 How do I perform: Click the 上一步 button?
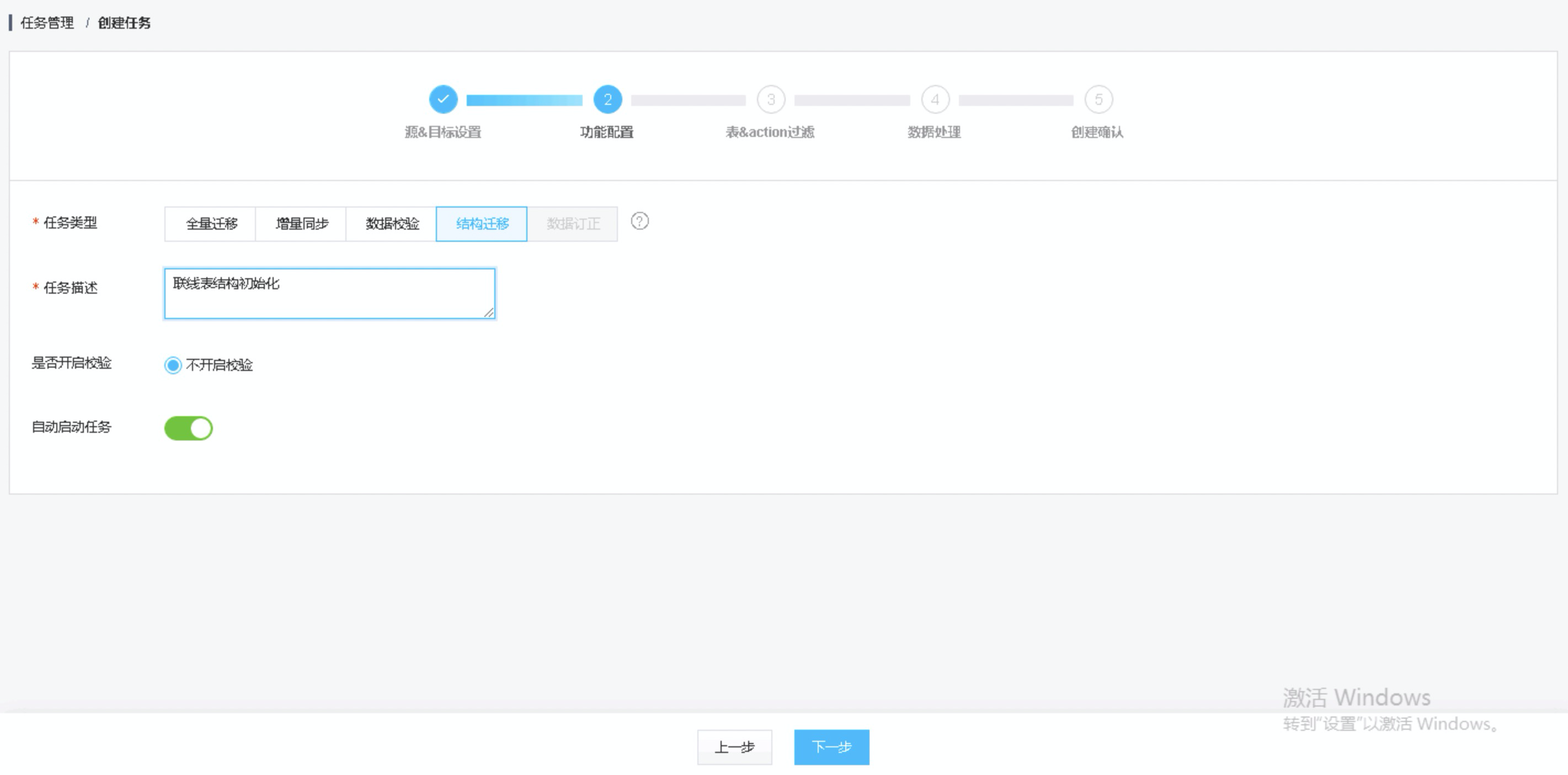(x=734, y=747)
